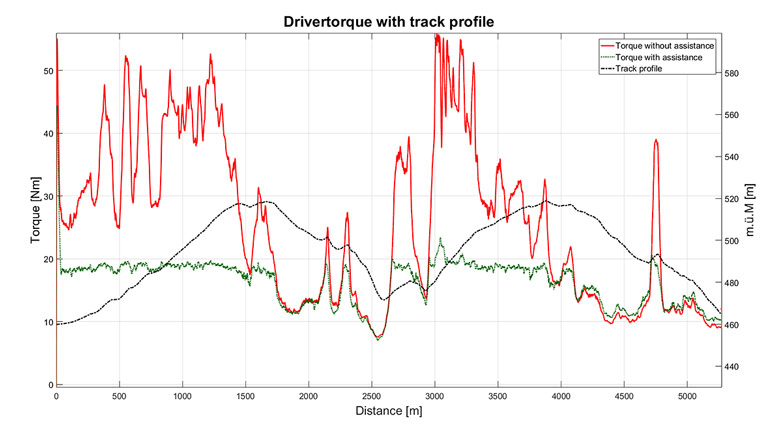Click the 30 tick on torque axis
Screen dimensions: 782x435
(x=44, y=196)
